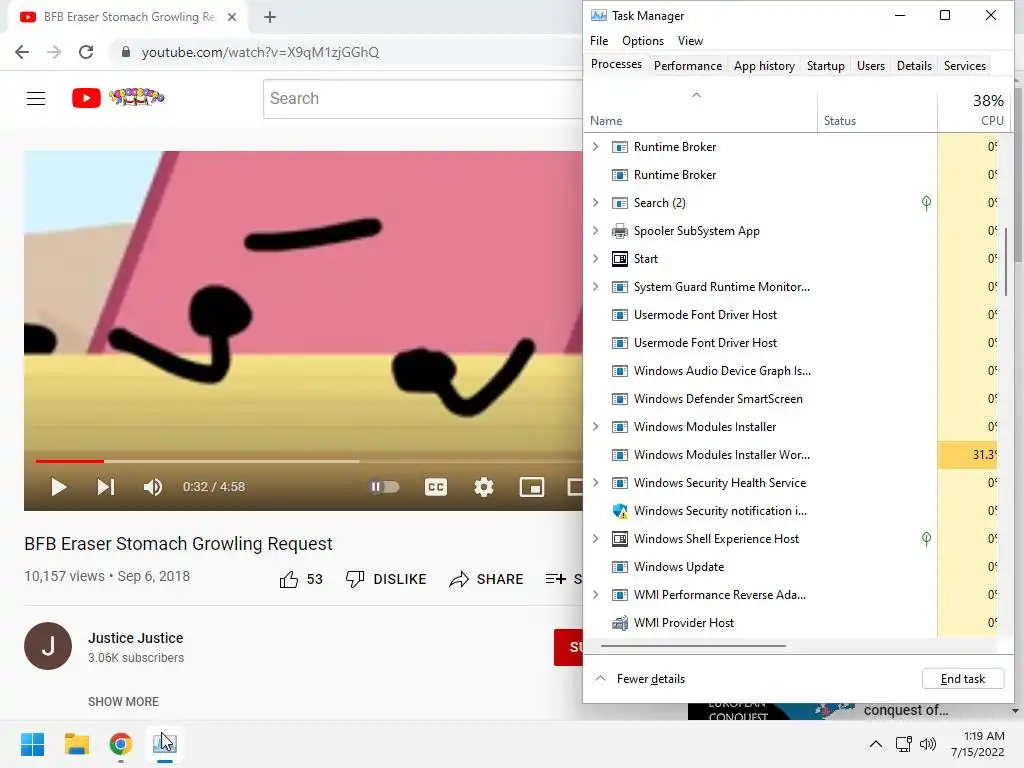Expand Windows Security Health Service
1024x768 pixels.
[x=596, y=483]
